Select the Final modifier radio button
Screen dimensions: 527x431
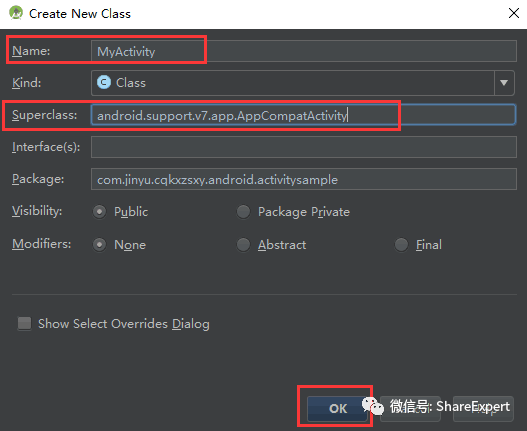pos(401,245)
